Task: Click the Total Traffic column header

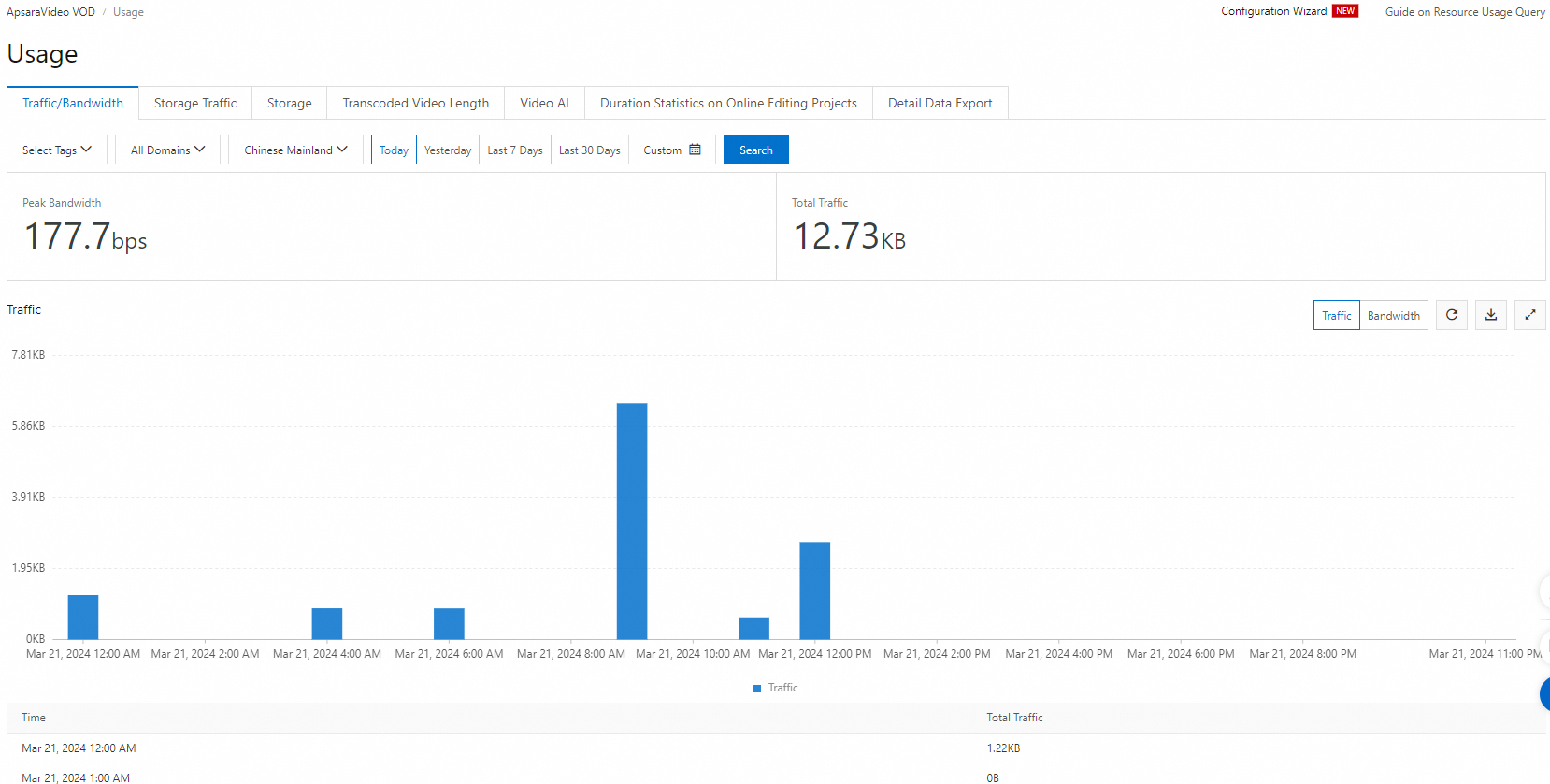Action: (x=1014, y=718)
